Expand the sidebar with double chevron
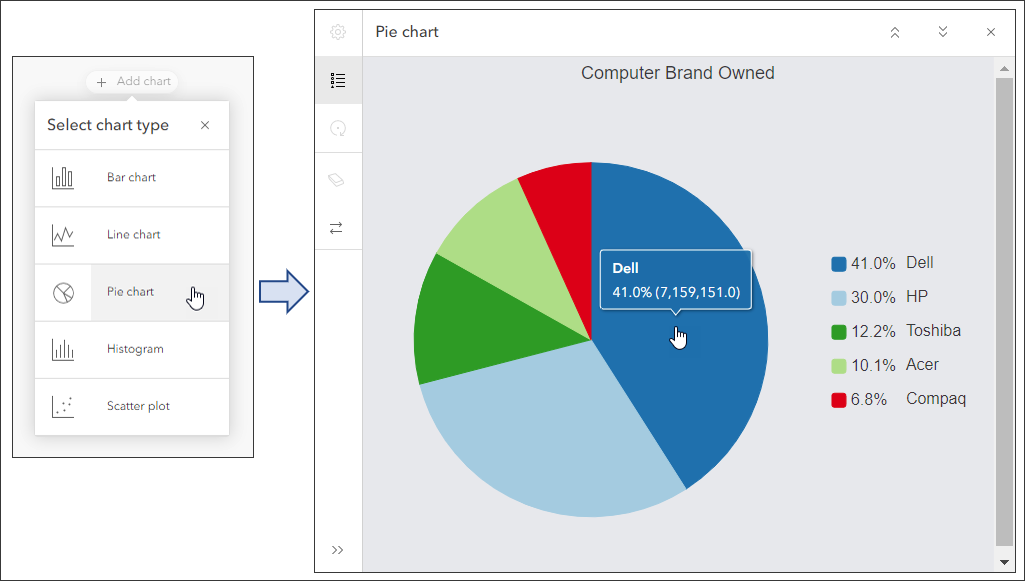Viewport: 1025px width, 581px height. pyautogui.click(x=338, y=549)
